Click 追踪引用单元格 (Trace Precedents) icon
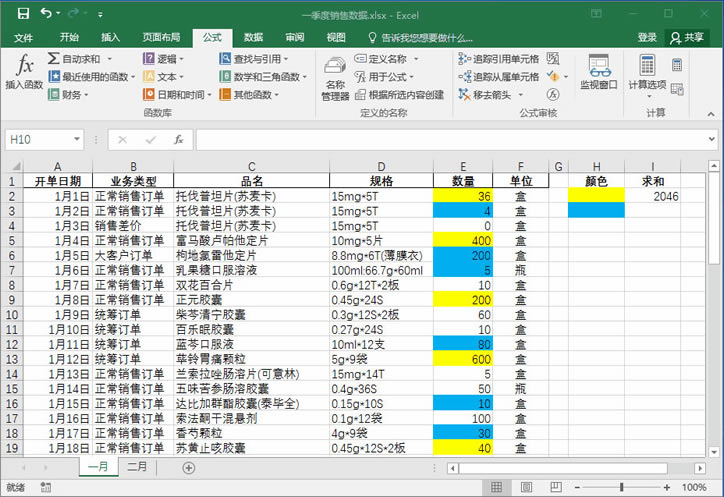Image resolution: width=724 pixels, height=497 pixels. click(463, 59)
